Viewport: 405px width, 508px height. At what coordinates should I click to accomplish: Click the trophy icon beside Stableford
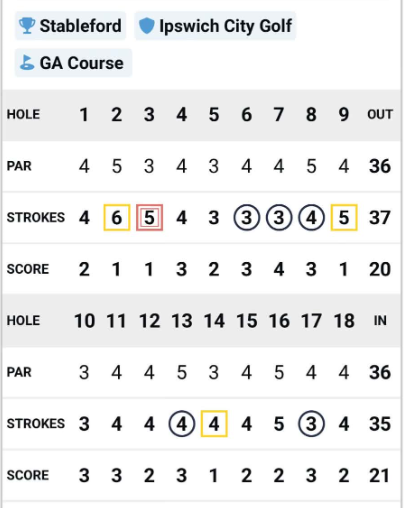[x=27, y=26]
